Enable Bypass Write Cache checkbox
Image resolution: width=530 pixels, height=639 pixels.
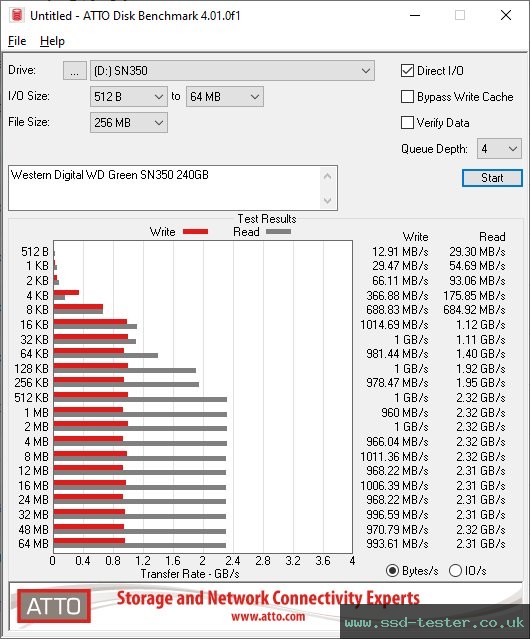point(407,97)
